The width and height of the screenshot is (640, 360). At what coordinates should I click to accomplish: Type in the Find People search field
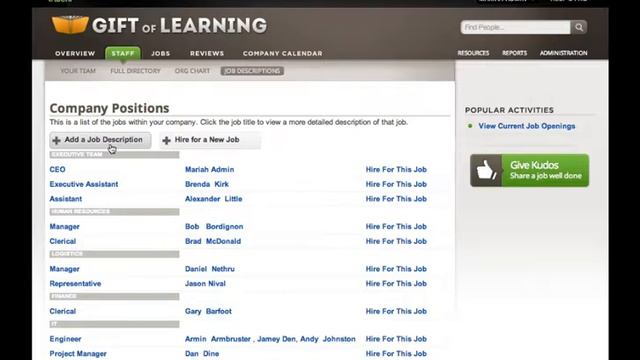coord(516,27)
